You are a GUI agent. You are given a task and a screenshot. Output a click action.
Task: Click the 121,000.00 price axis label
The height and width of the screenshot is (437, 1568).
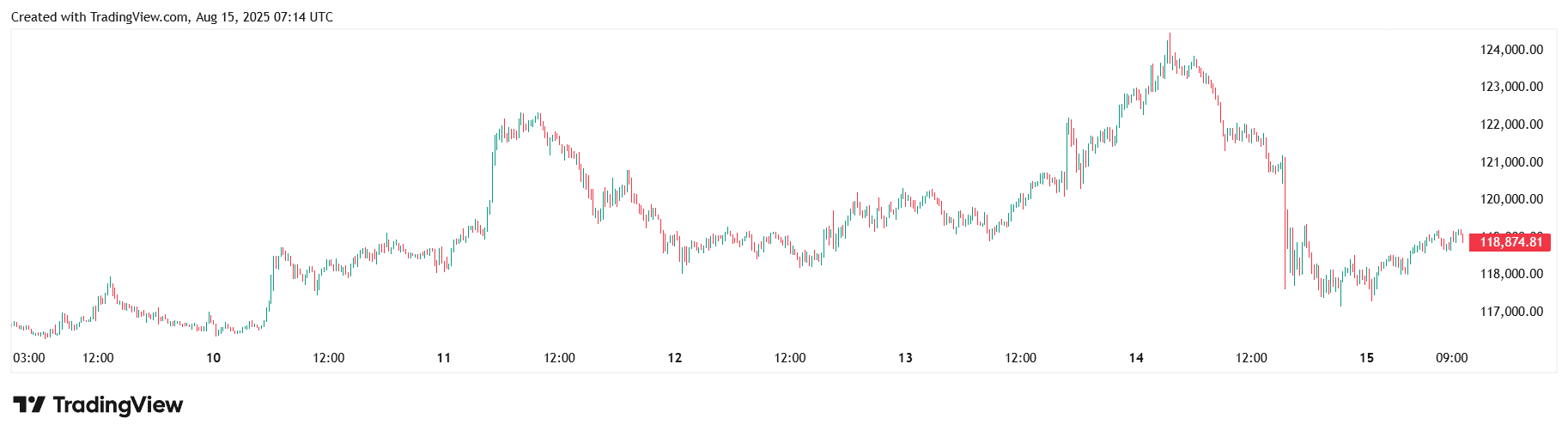click(1511, 162)
